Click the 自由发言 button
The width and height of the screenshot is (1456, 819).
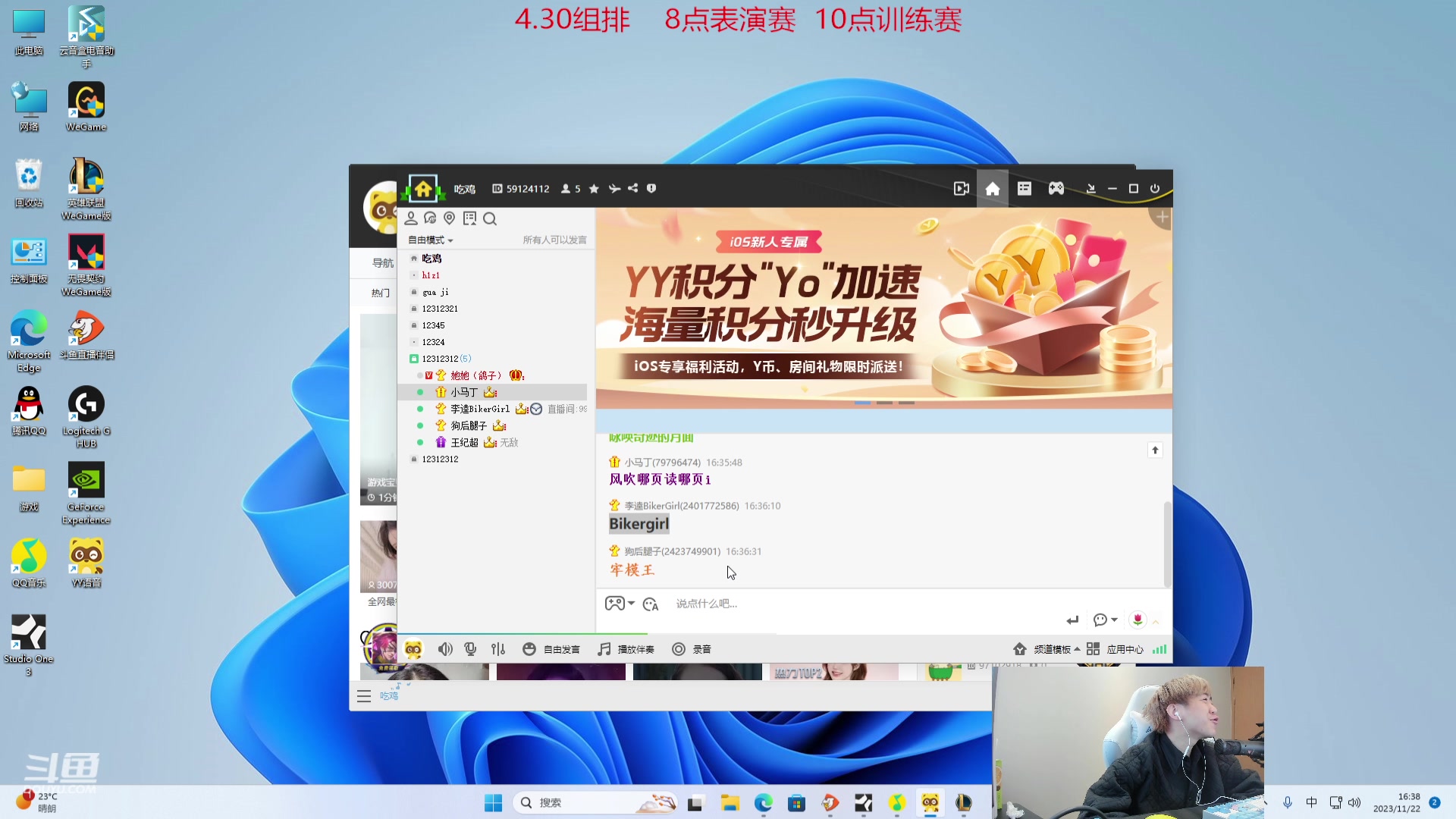tap(551, 649)
